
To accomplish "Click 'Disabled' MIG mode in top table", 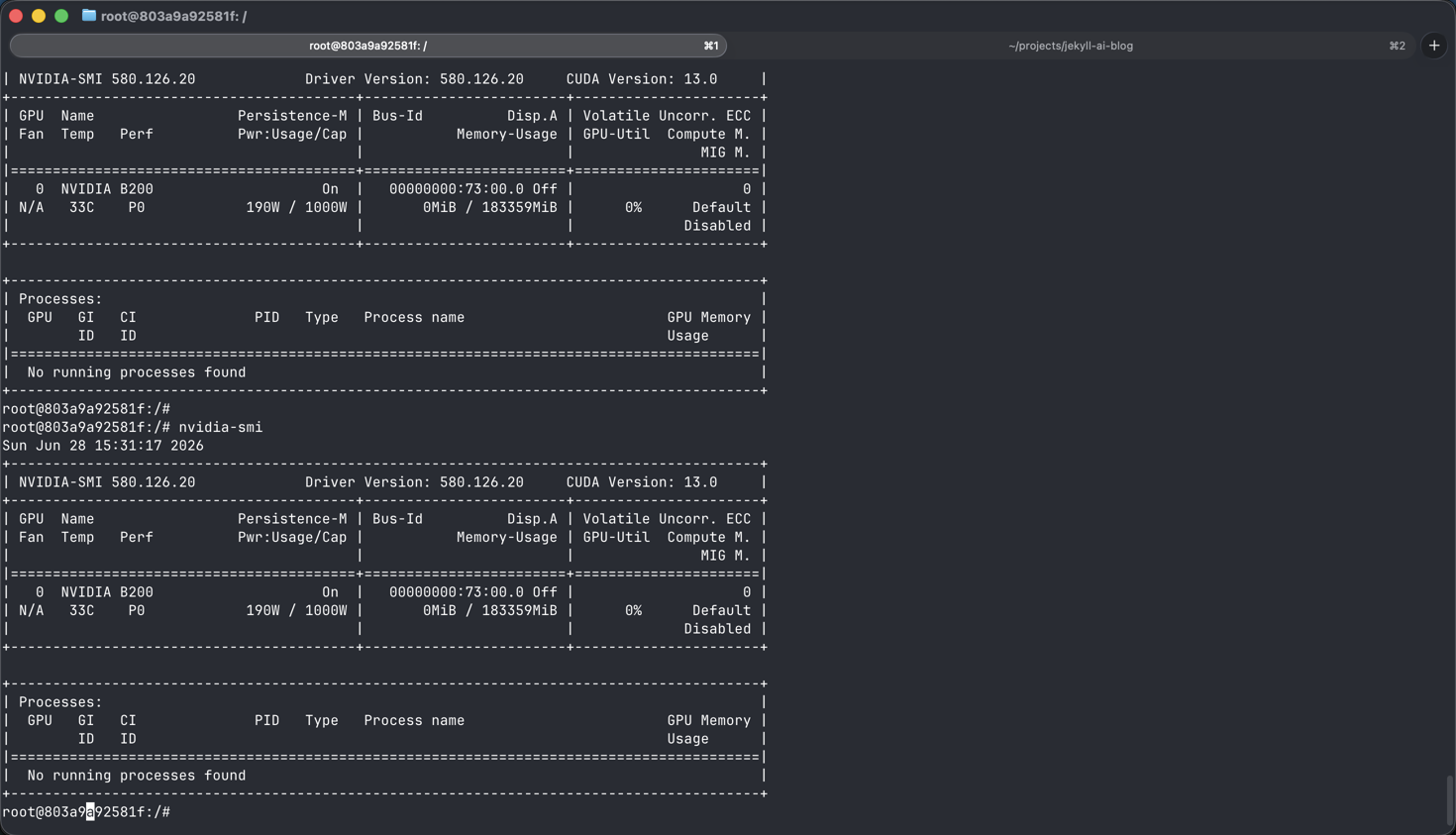I will pyautogui.click(x=717, y=226).
